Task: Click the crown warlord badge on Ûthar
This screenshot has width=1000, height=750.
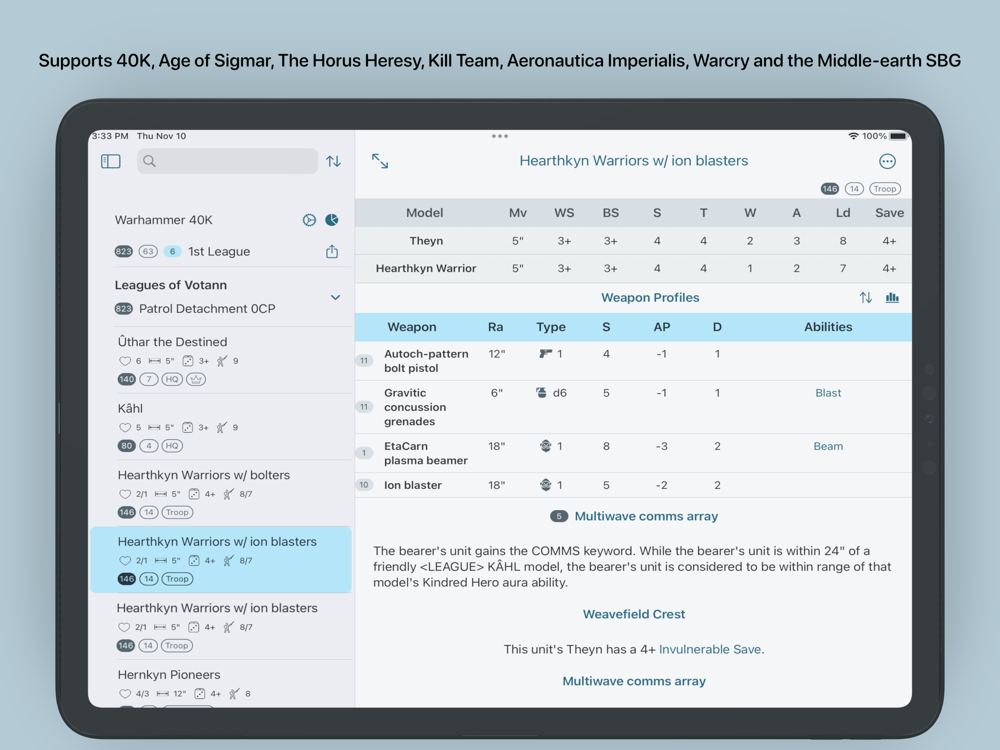Action: tap(196, 379)
